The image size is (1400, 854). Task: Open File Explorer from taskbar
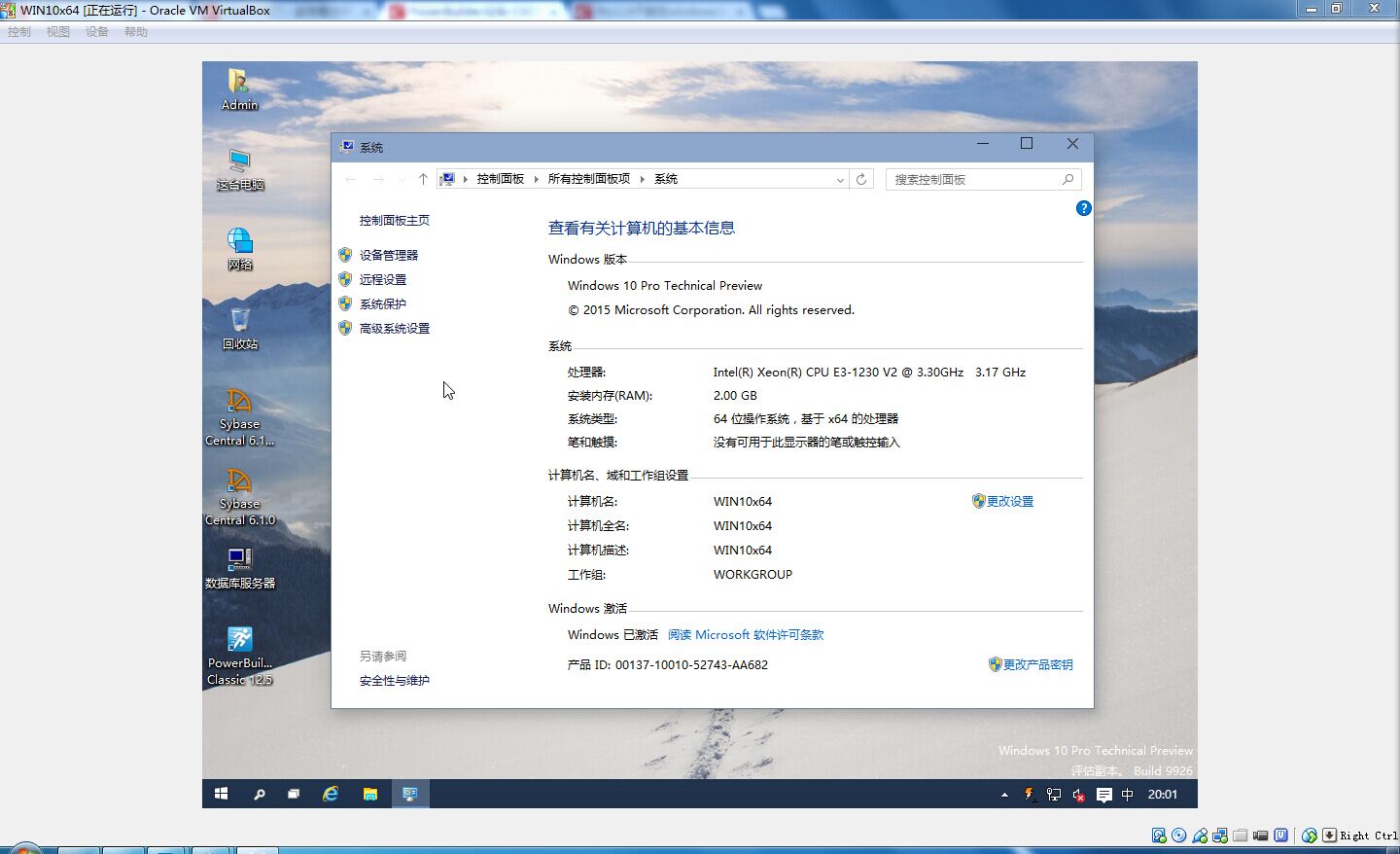point(369,794)
